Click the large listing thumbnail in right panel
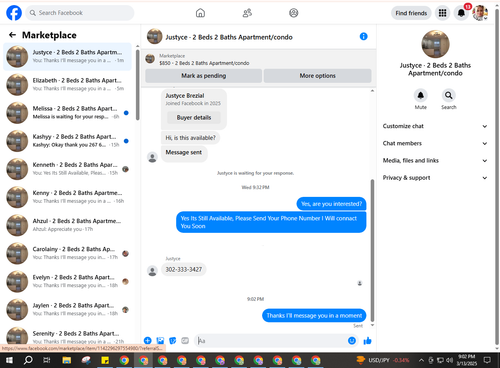 [435, 44]
